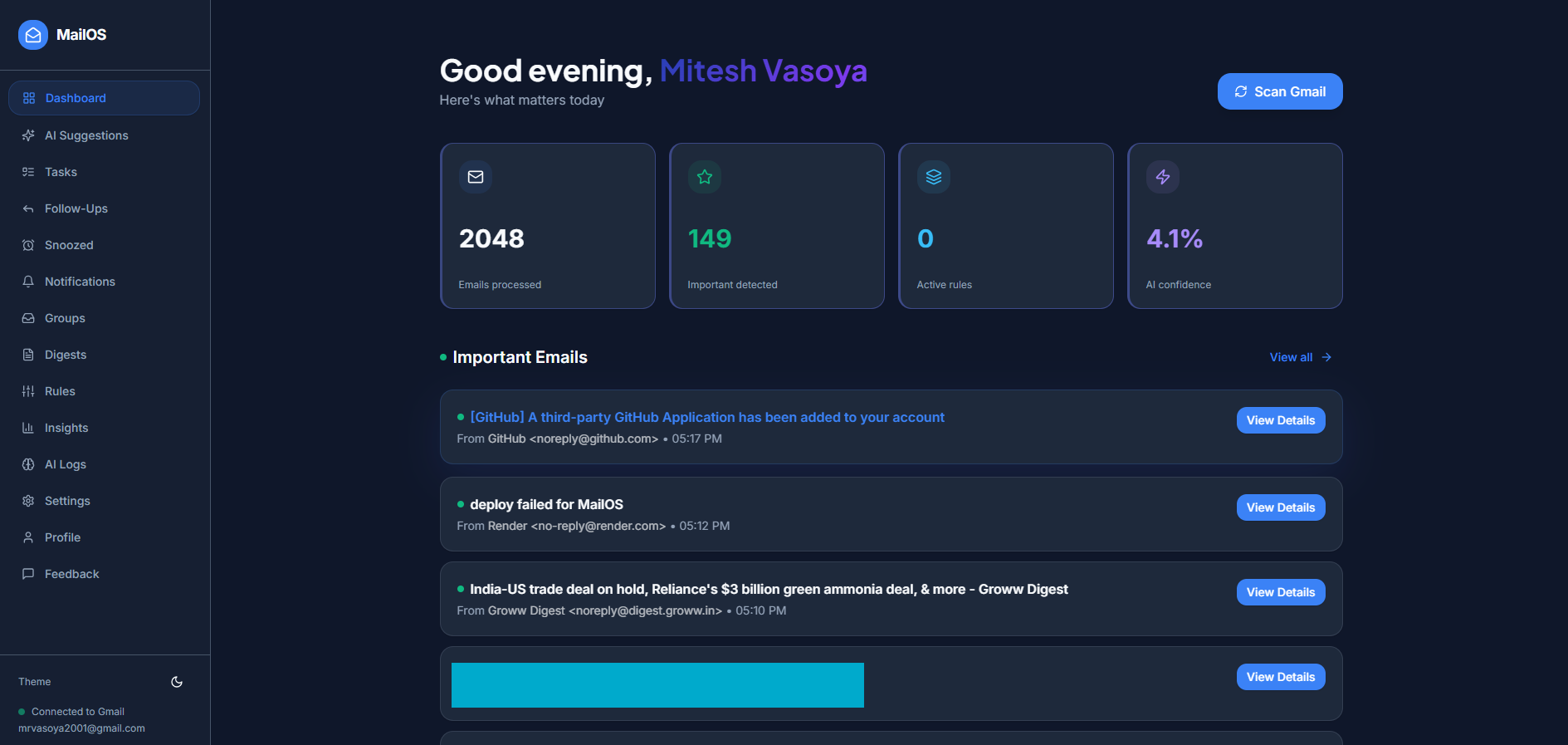Click the Settings gear icon in sidebar
The height and width of the screenshot is (745, 1568).
pyautogui.click(x=28, y=501)
